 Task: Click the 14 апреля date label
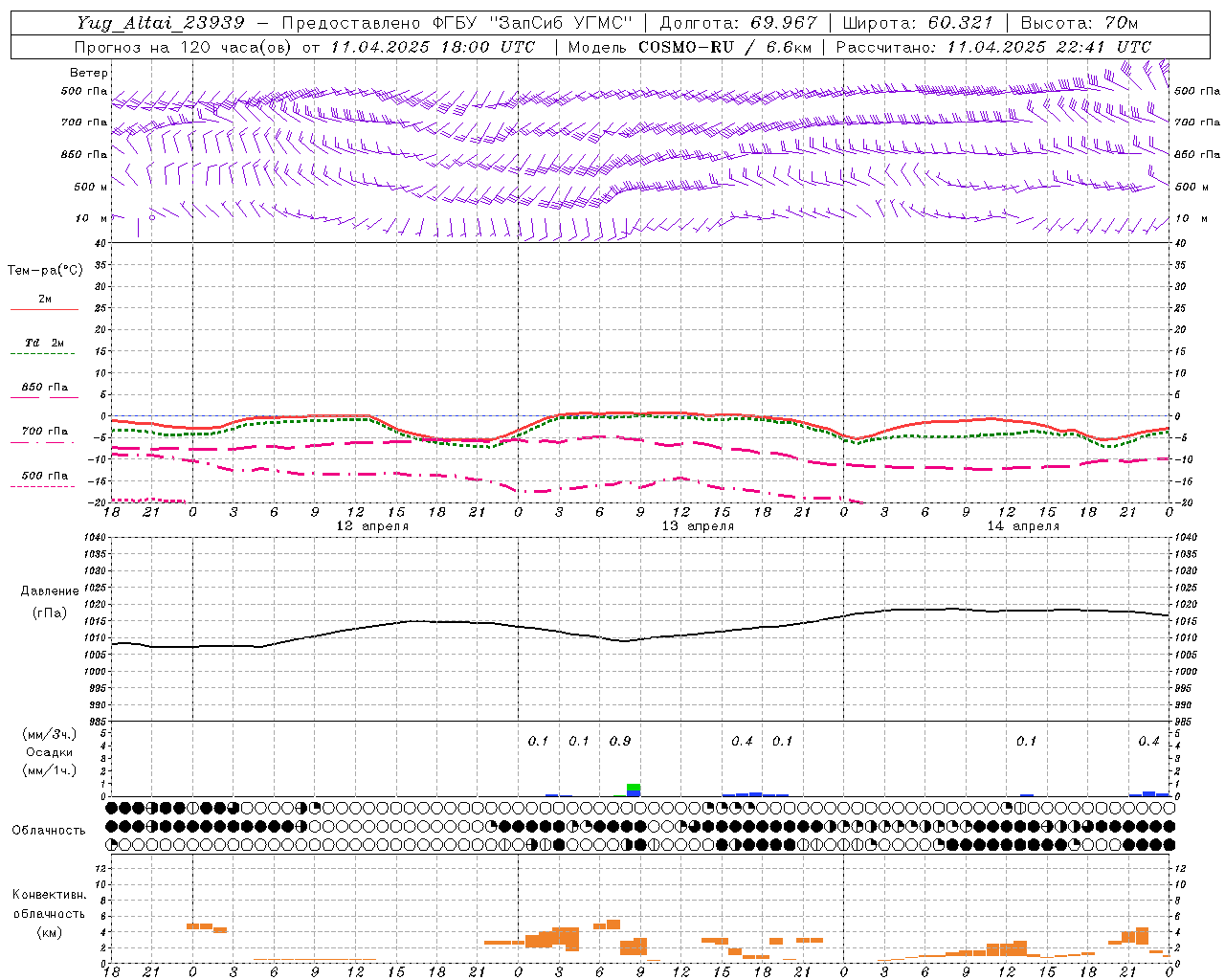pos(1023,526)
